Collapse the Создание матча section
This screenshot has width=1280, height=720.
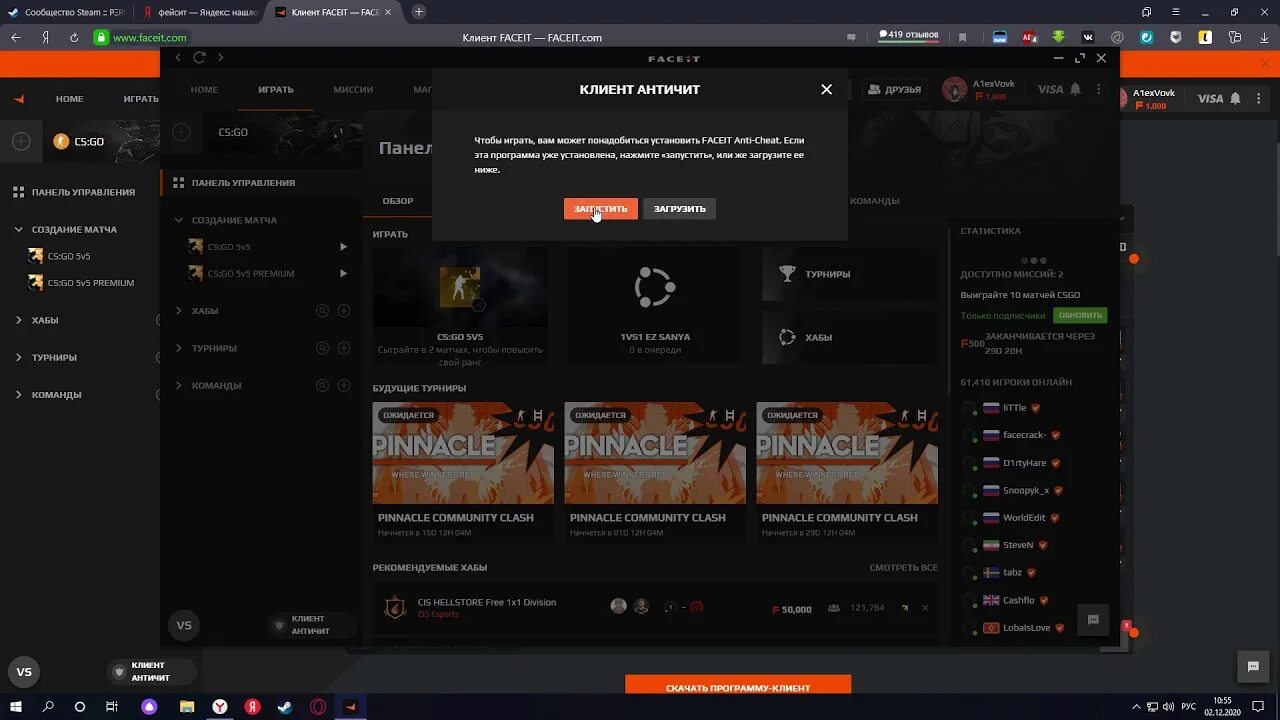178,219
